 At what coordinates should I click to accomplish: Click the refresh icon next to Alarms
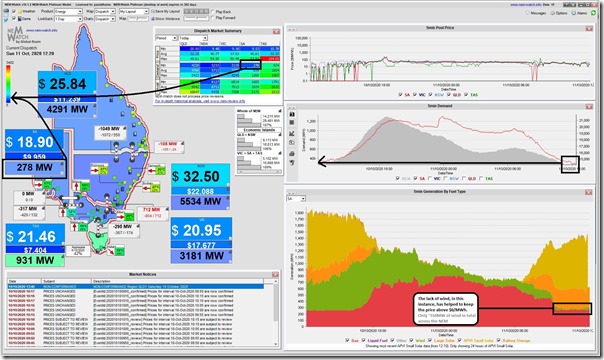[x=594, y=13]
